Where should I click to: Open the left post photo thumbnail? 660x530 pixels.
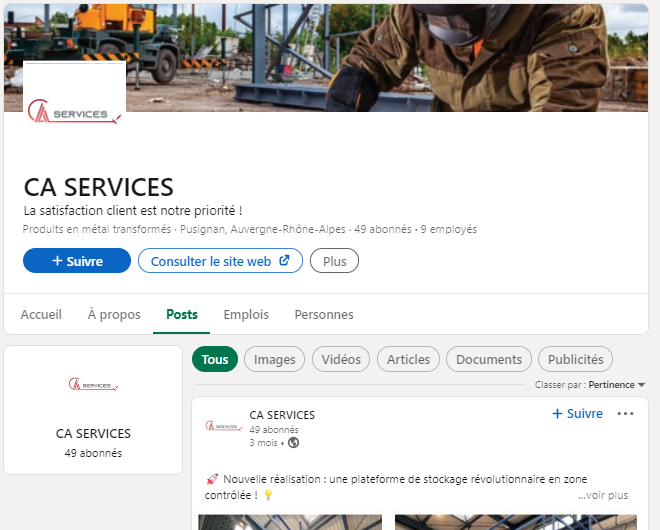[x=290, y=522]
